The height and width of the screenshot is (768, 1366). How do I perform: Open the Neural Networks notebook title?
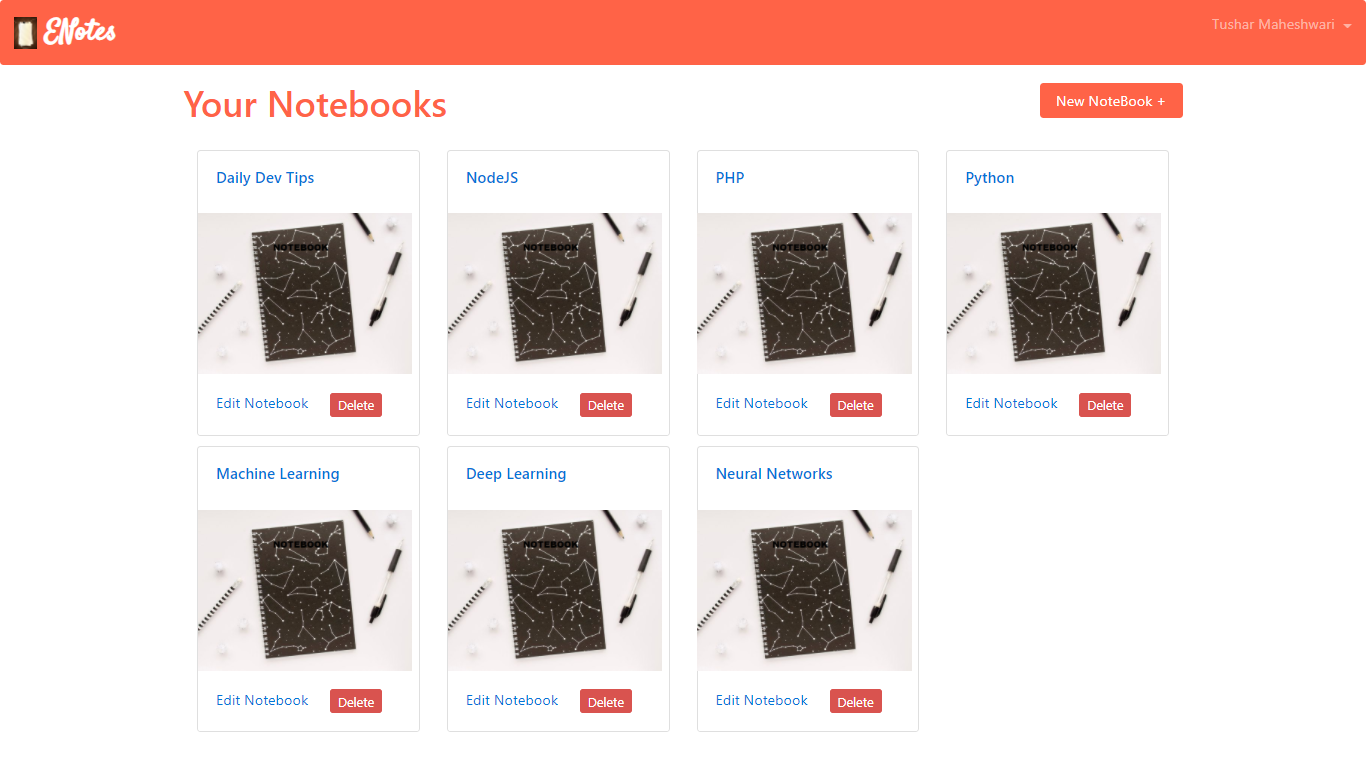pos(774,474)
